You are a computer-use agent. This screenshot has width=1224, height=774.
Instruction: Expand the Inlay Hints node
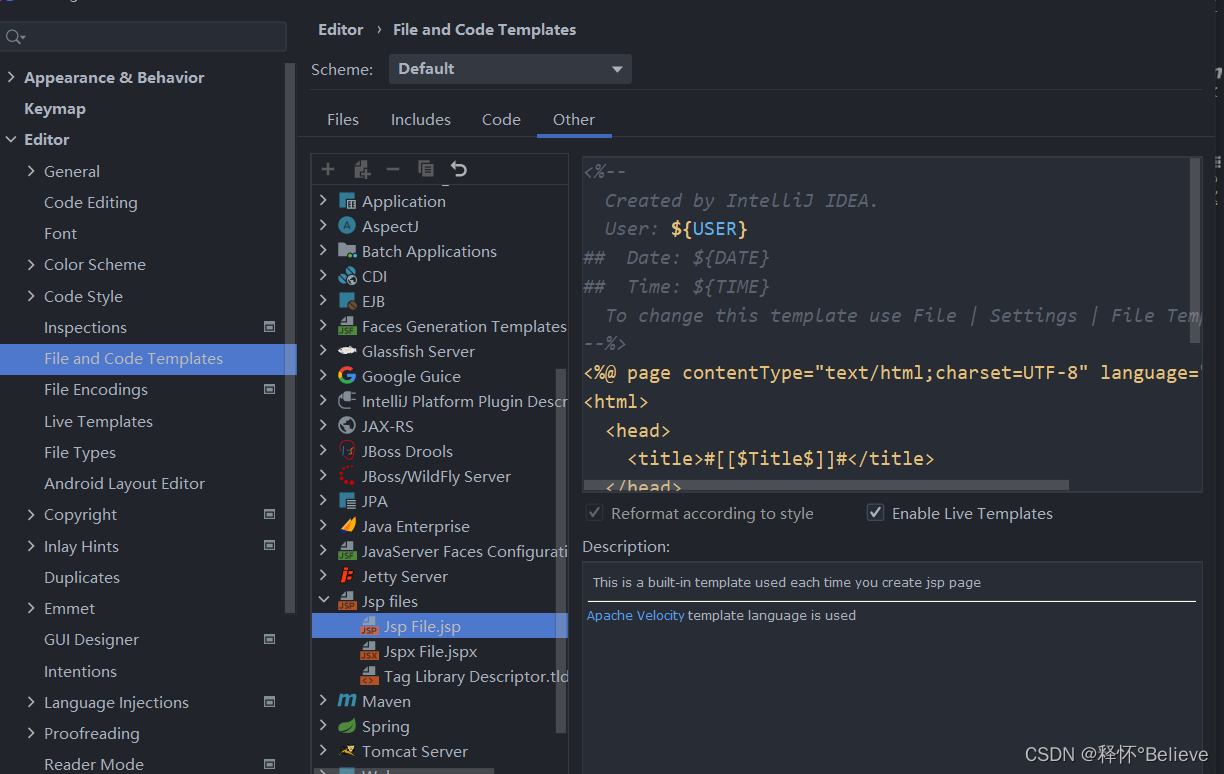pos(31,546)
